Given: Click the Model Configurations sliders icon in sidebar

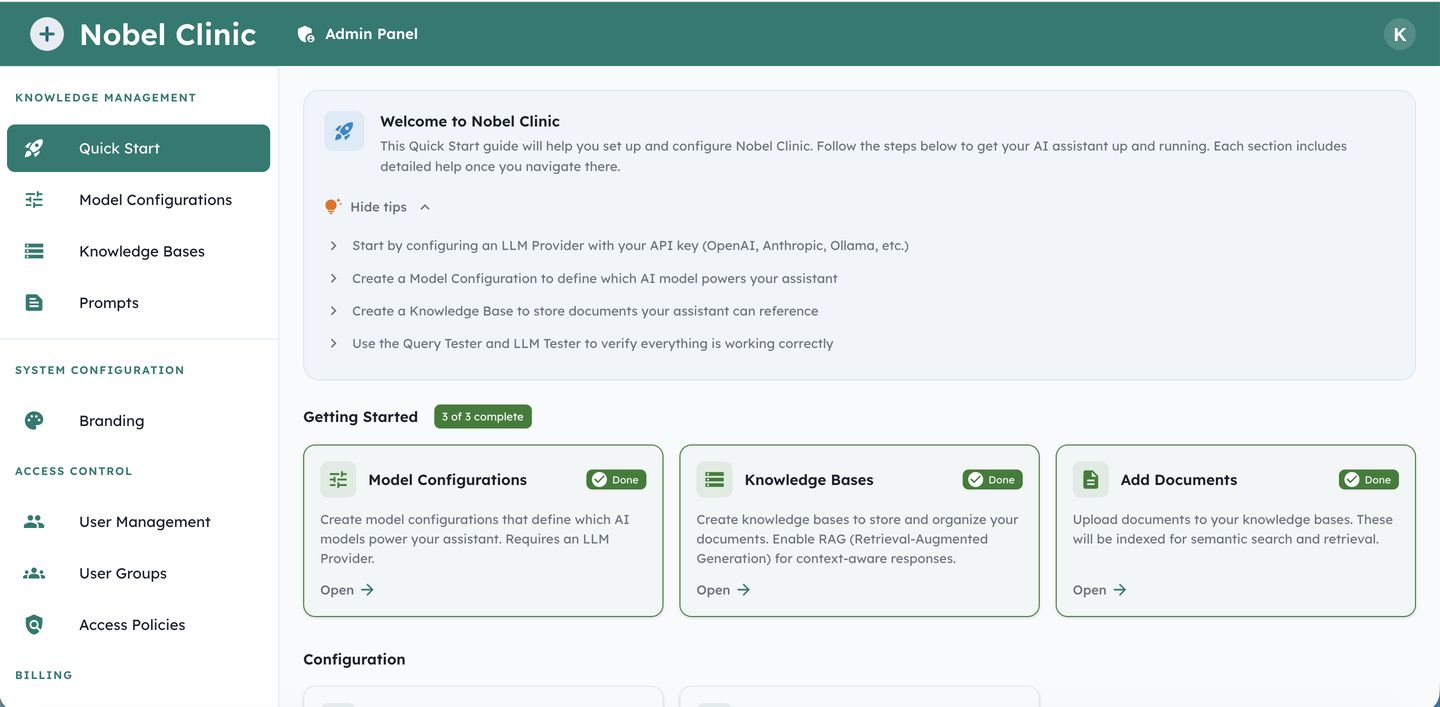Looking at the screenshot, I should [x=34, y=200].
